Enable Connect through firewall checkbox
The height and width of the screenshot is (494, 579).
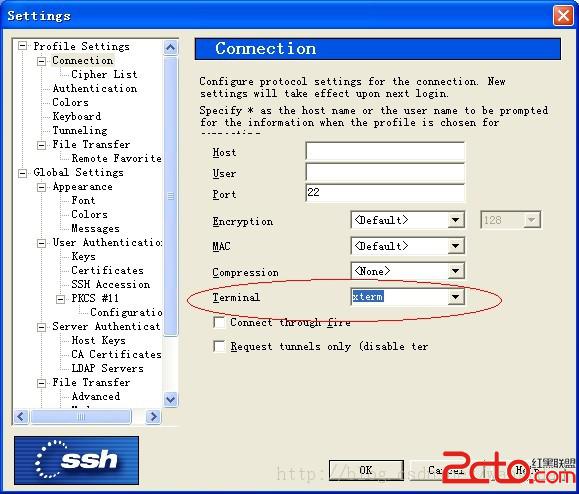pos(219,322)
